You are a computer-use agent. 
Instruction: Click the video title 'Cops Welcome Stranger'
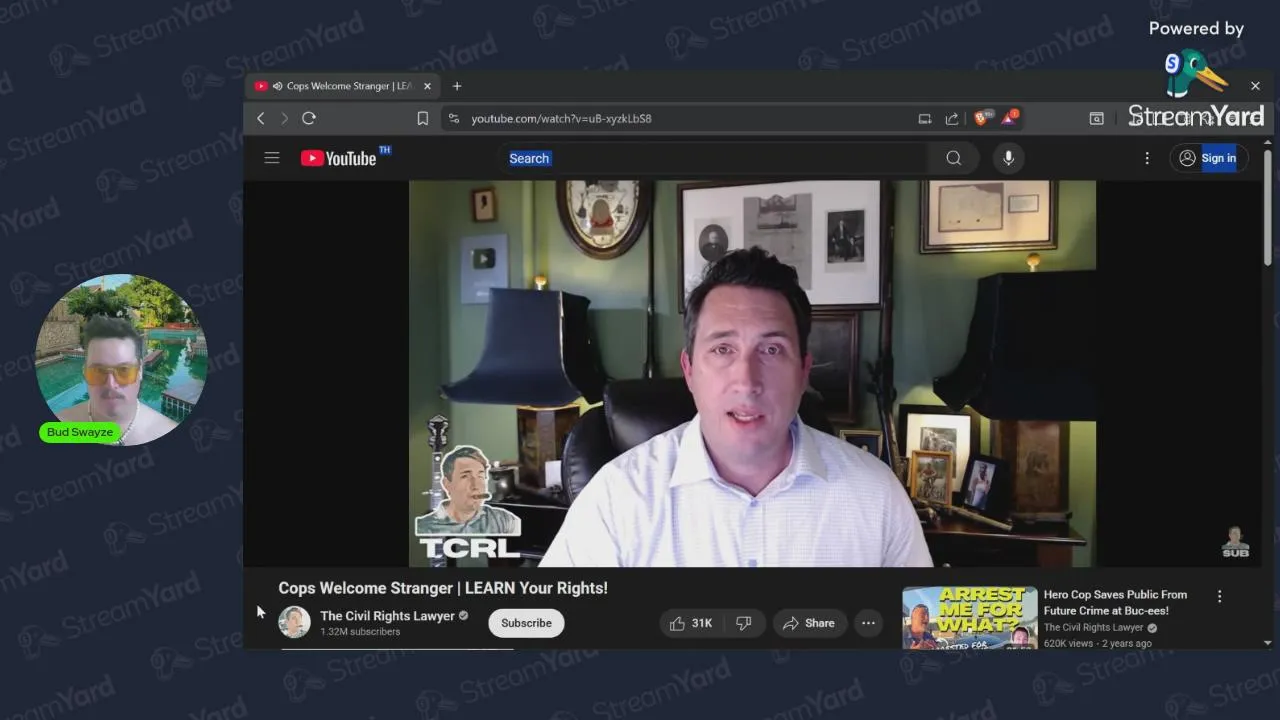point(443,588)
